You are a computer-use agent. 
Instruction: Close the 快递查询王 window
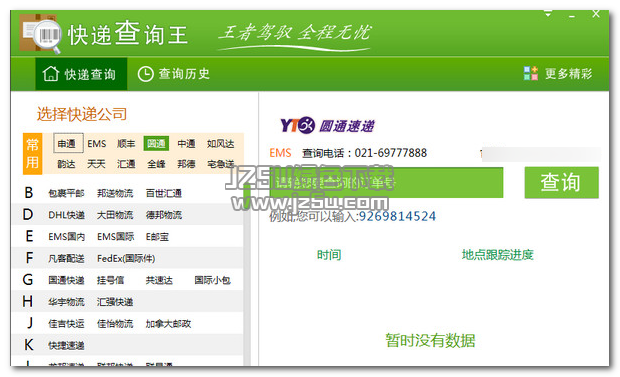pos(596,14)
